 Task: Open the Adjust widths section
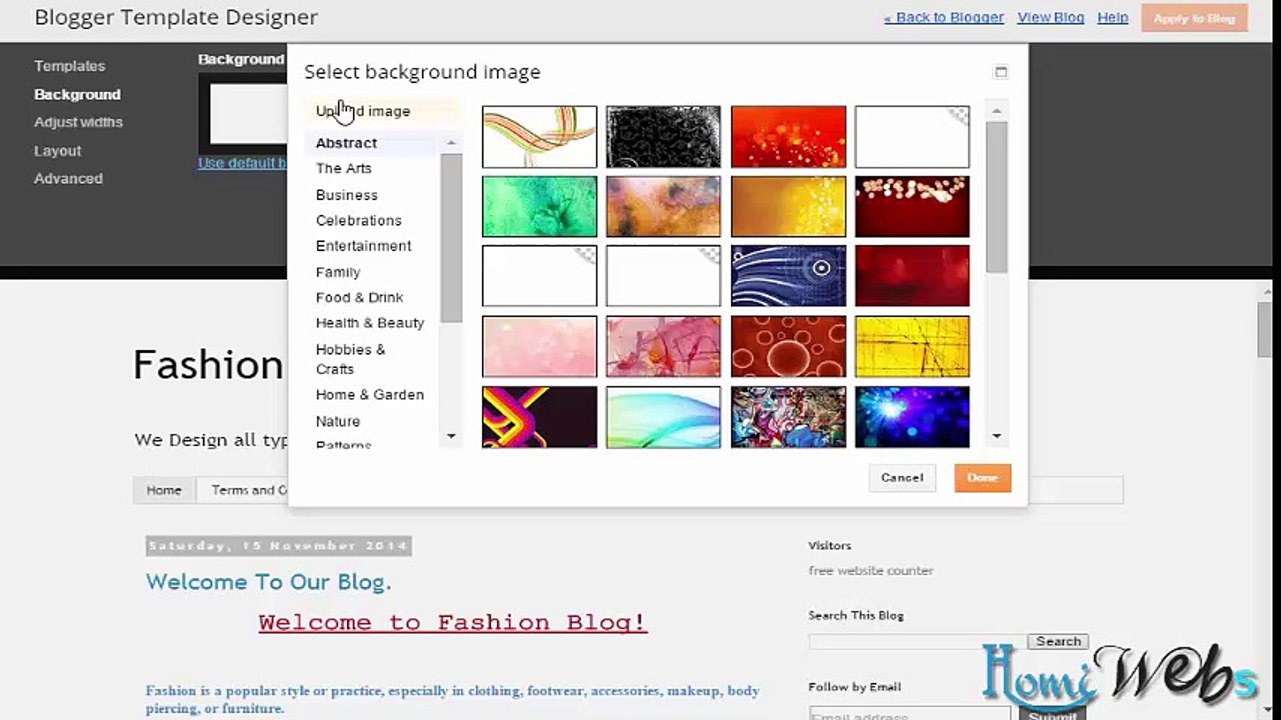78,122
